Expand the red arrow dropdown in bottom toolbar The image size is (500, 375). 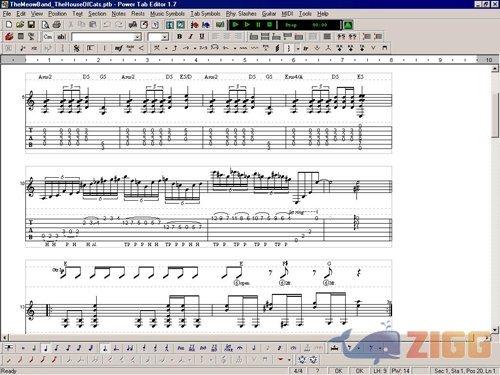point(289,360)
